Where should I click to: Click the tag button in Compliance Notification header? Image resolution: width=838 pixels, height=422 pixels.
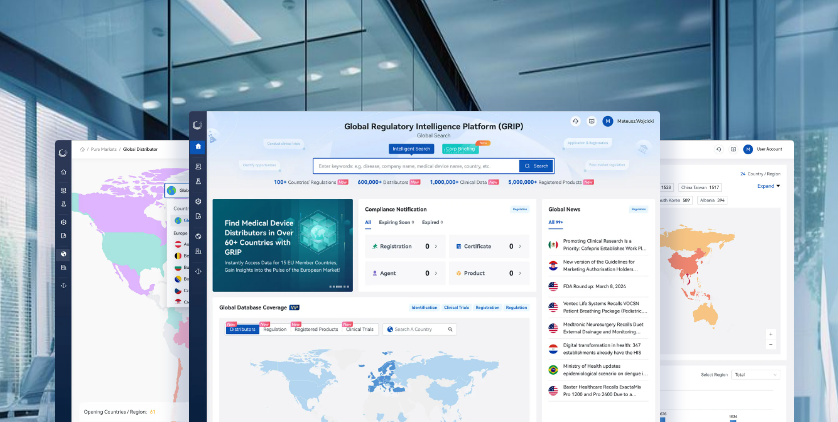(x=519, y=209)
